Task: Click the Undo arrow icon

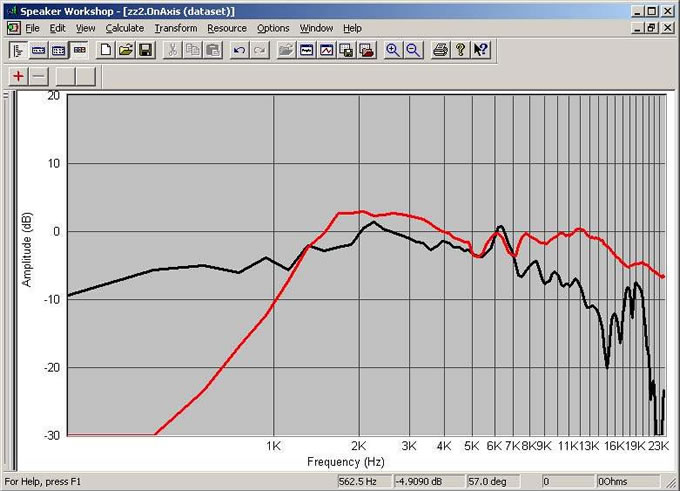Action: 240,49
